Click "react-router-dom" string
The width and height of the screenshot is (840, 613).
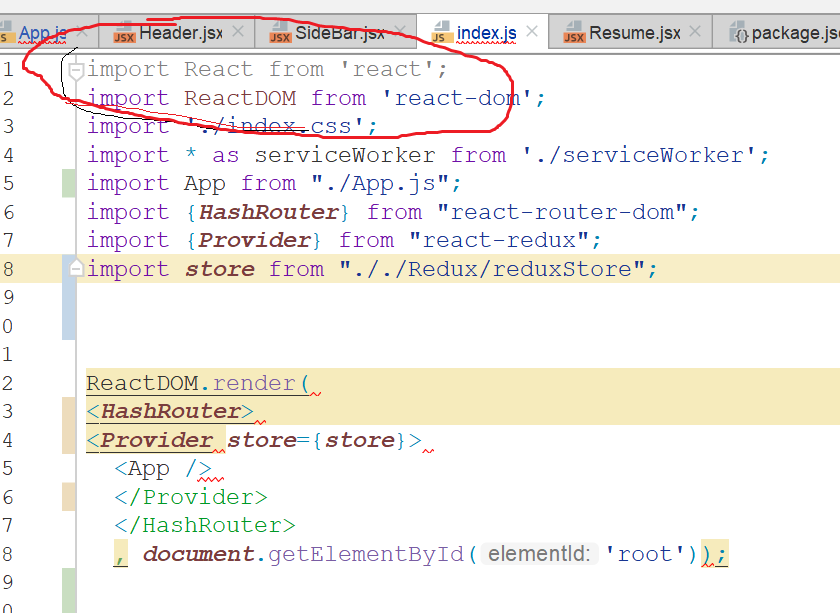[x=562, y=212]
